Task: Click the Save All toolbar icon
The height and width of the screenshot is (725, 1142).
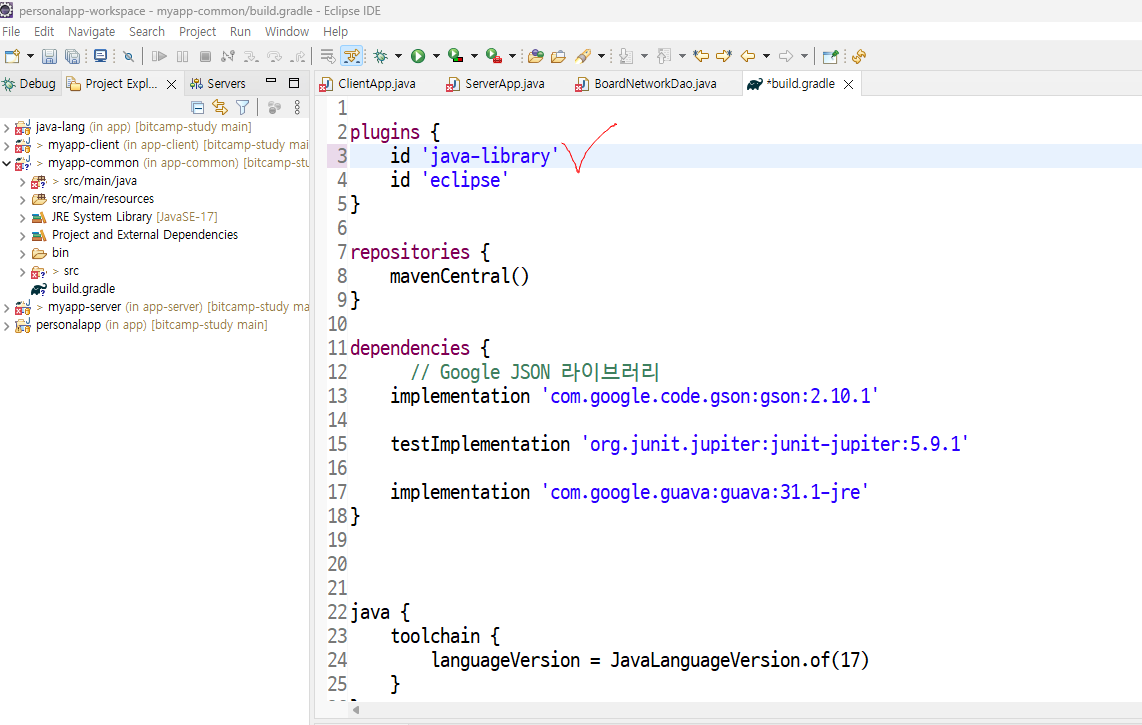Action: pyautogui.click(x=72, y=56)
